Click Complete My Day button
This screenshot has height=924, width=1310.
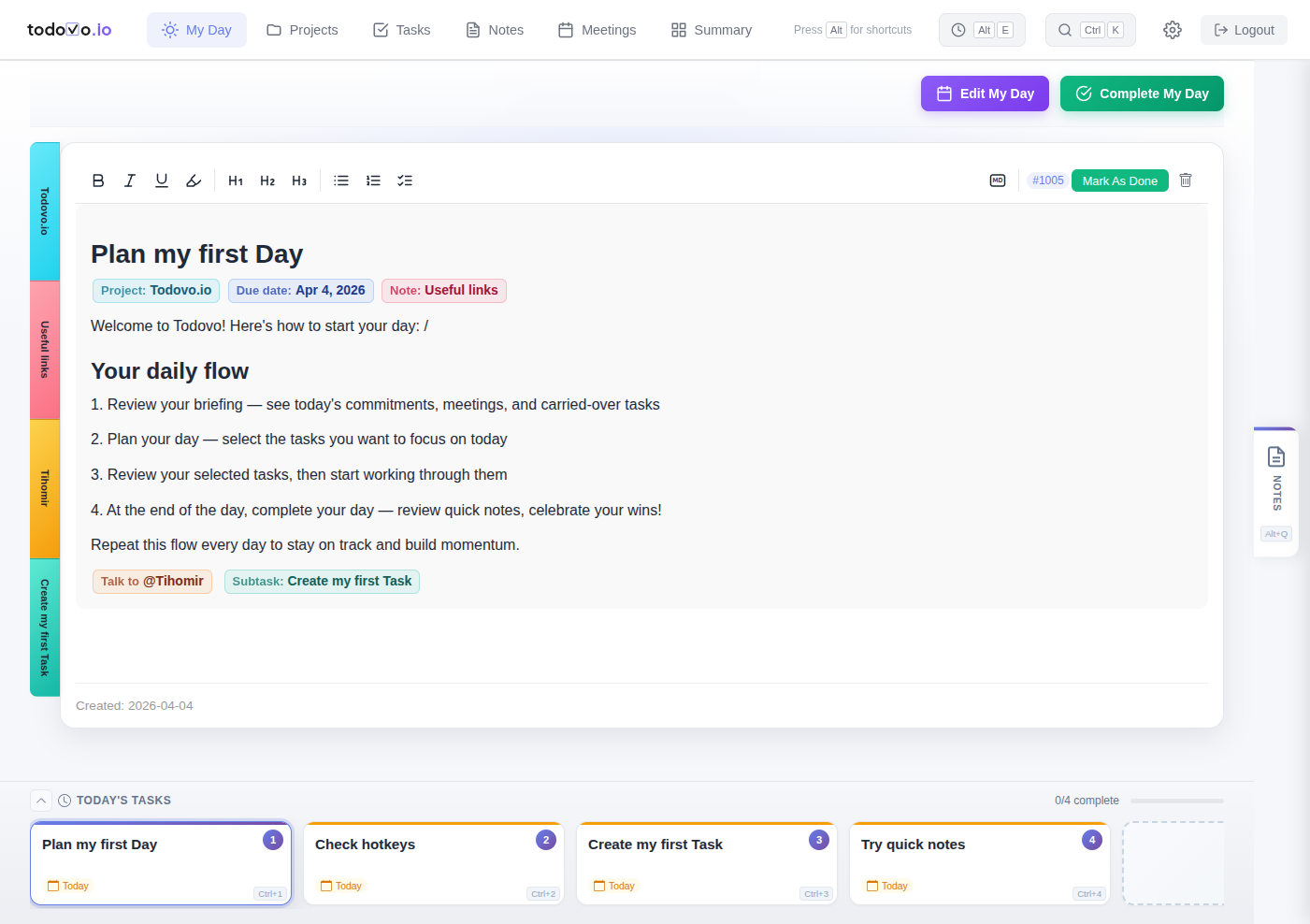click(1142, 94)
